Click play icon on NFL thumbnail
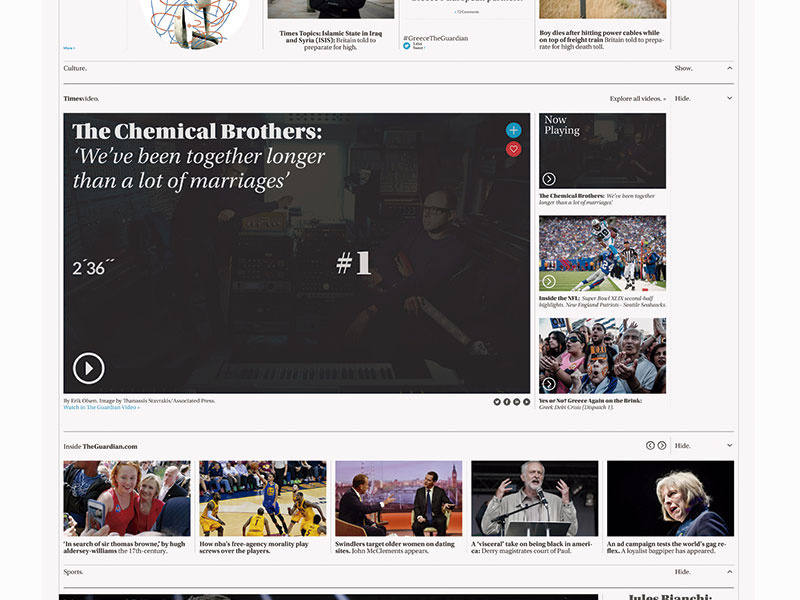 click(x=549, y=281)
